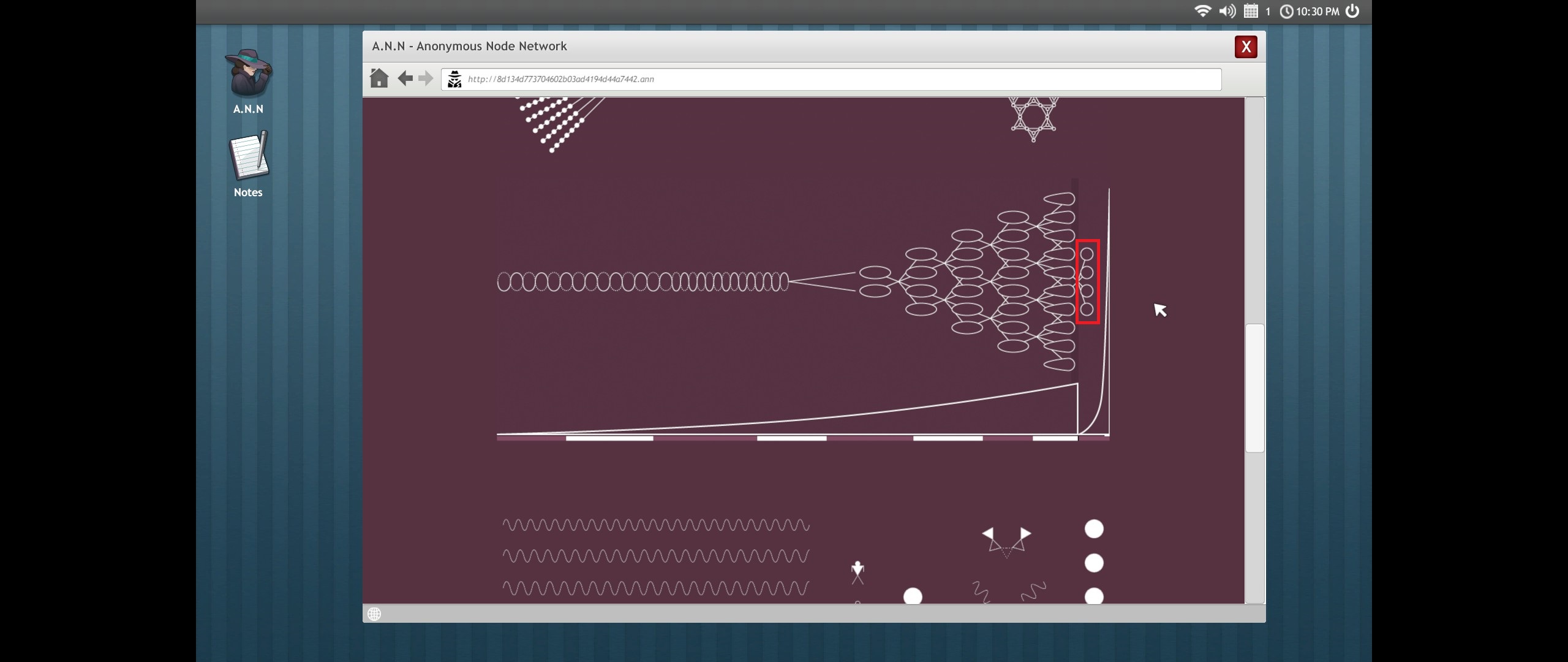The height and width of the screenshot is (662, 1568).
Task: Click the vertical scrollbar thumb
Action: [1254, 387]
